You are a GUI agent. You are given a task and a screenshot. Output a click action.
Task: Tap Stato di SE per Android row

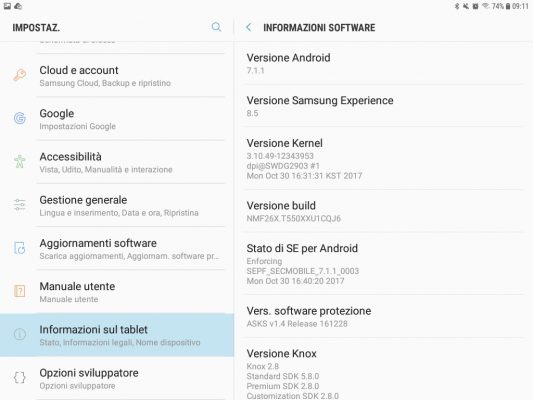pos(383,264)
